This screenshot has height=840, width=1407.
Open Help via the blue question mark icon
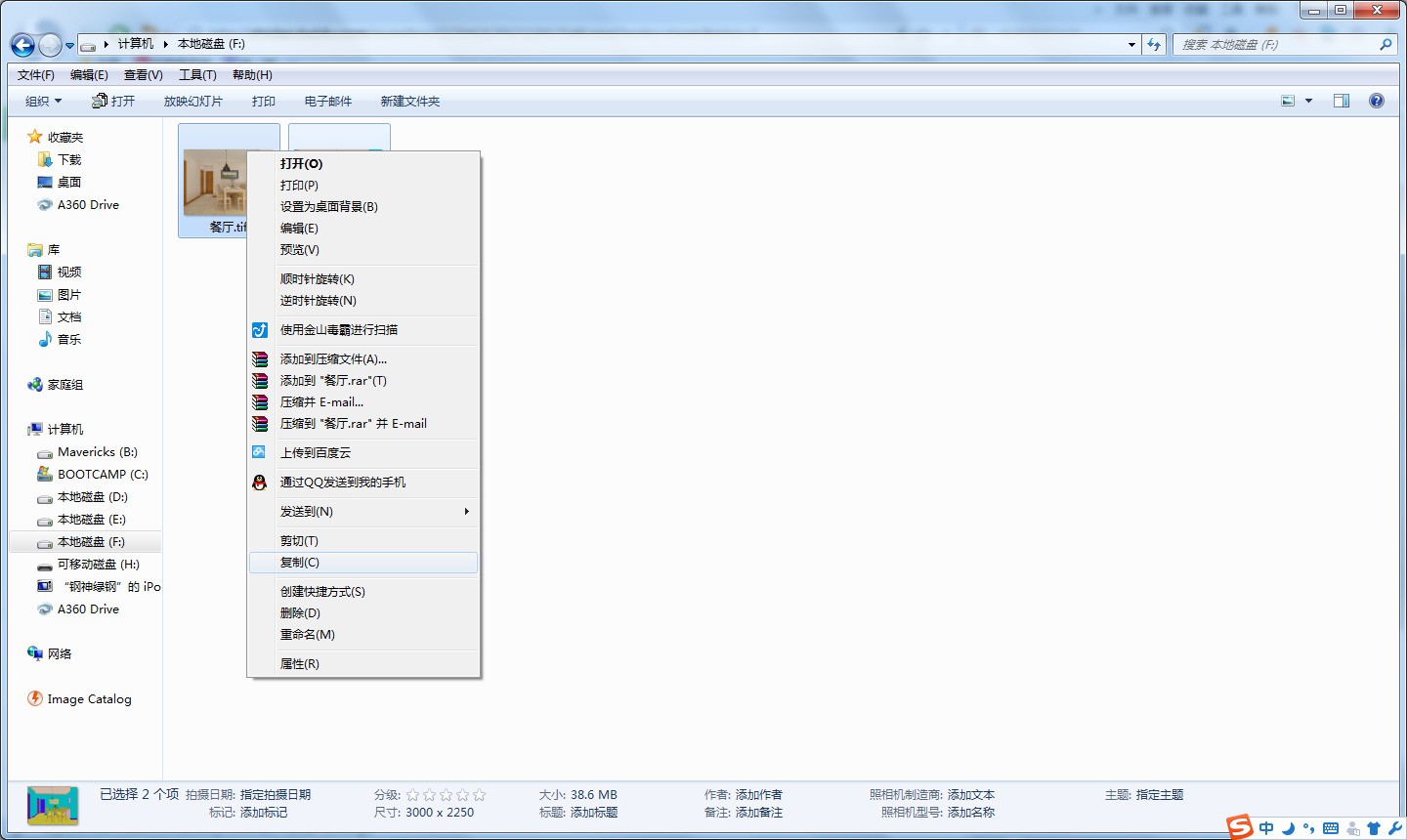click(x=1377, y=101)
